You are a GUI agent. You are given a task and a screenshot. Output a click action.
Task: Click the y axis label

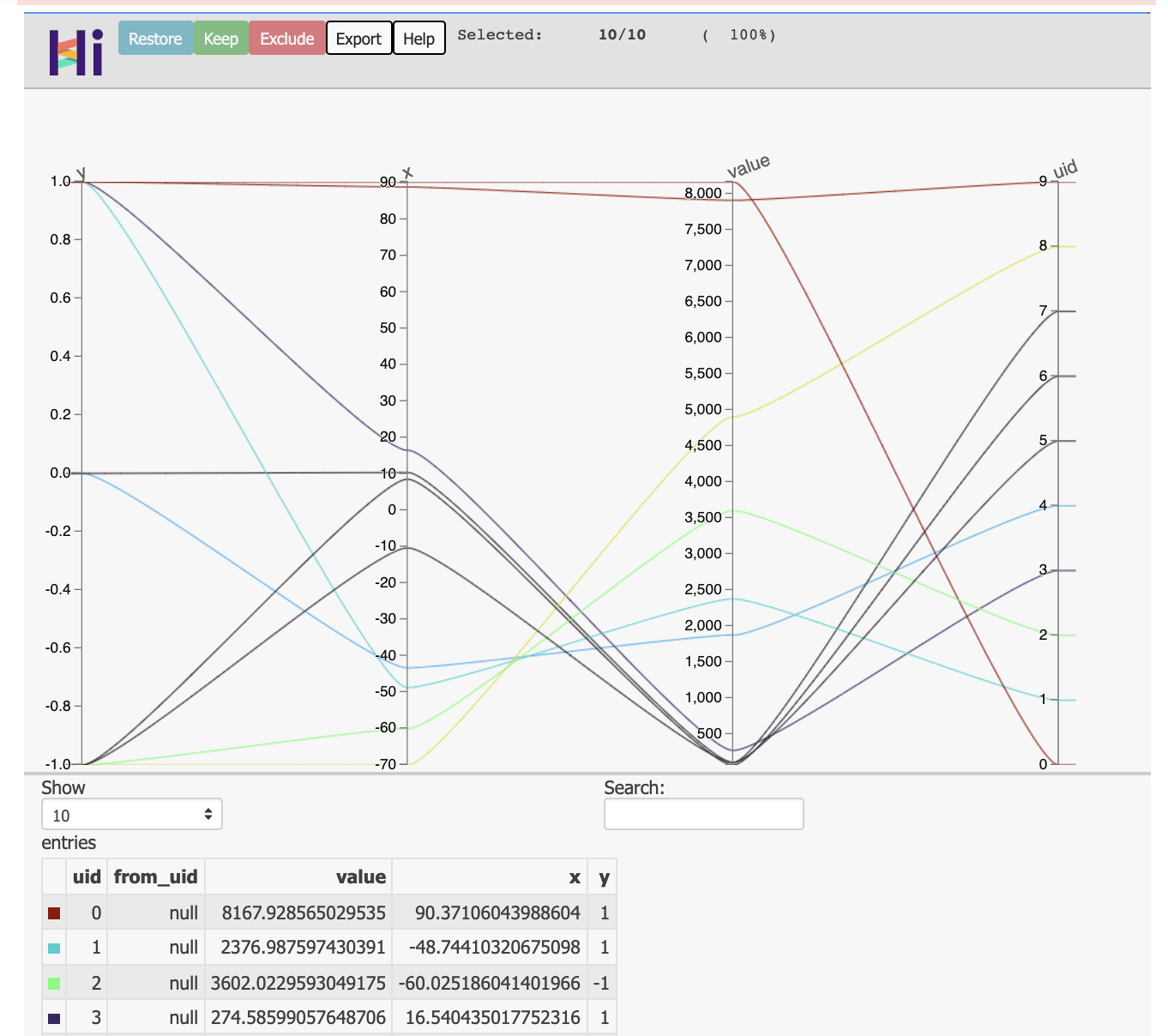(x=81, y=171)
